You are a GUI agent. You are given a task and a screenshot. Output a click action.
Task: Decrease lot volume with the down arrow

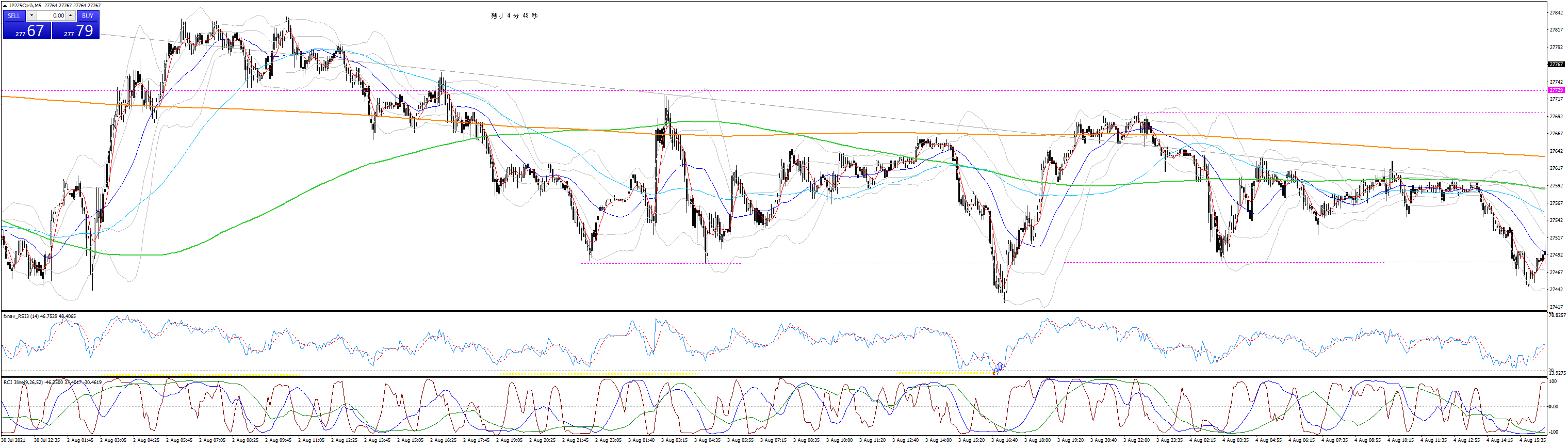pyautogui.click(x=31, y=16)
